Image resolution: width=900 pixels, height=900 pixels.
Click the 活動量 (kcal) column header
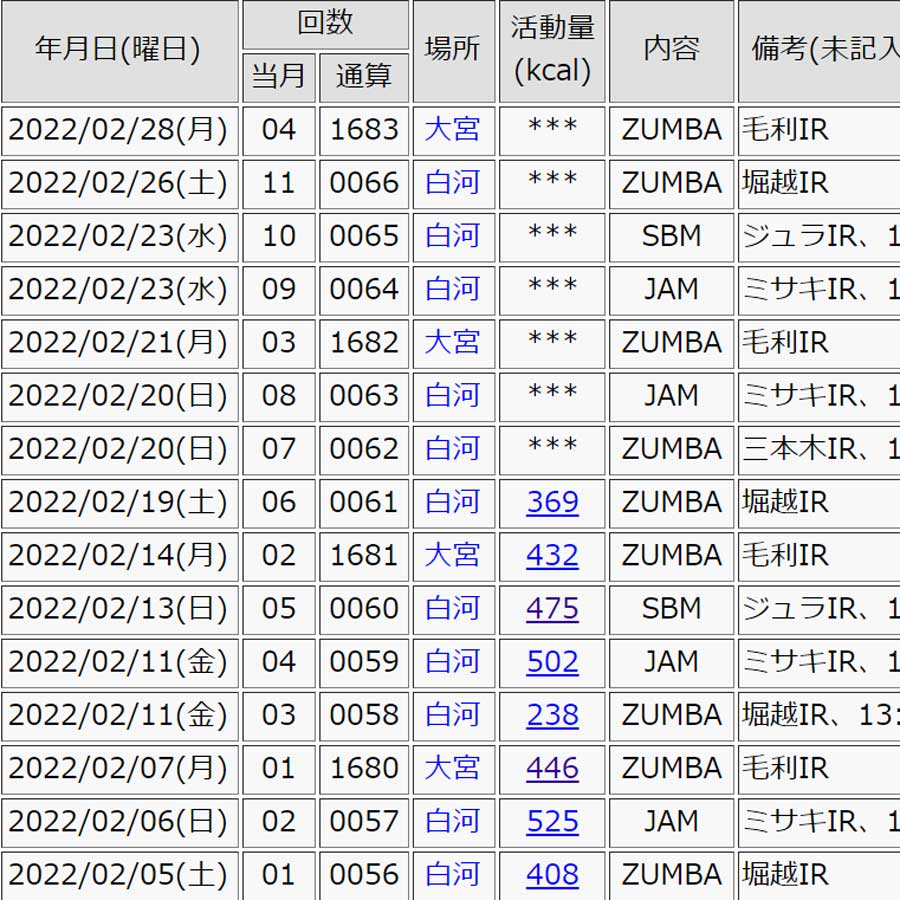[552, 51]
